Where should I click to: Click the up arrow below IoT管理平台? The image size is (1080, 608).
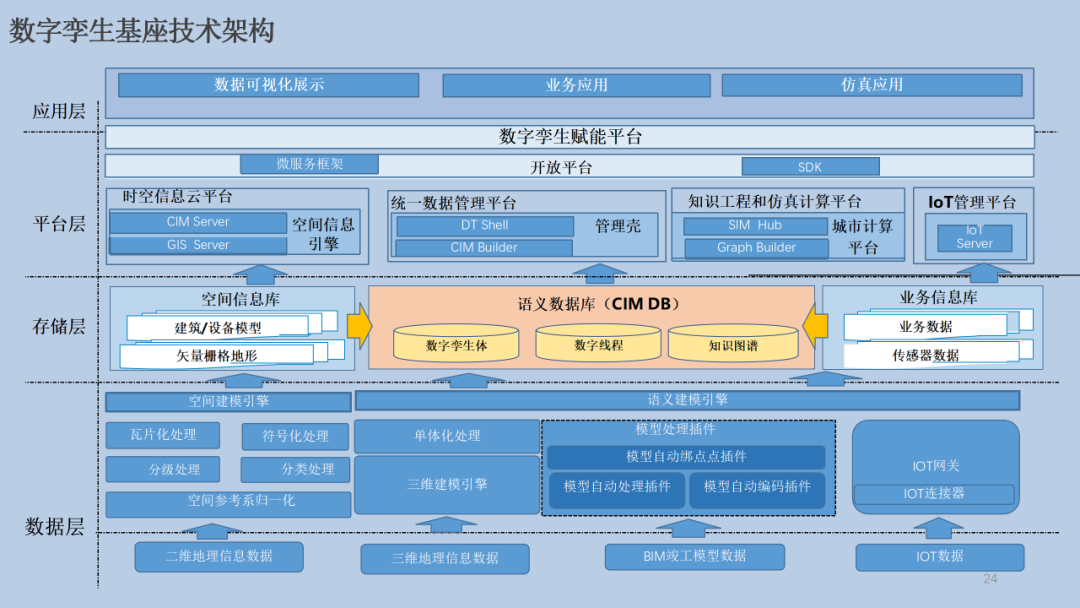point(984,273)
